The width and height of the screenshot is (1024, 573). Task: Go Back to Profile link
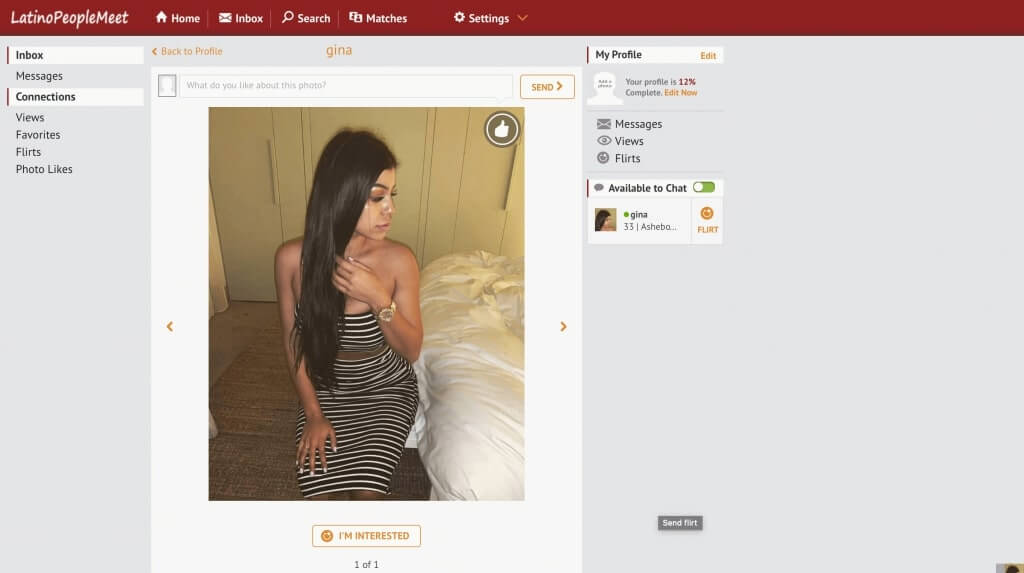coord(187,51)
